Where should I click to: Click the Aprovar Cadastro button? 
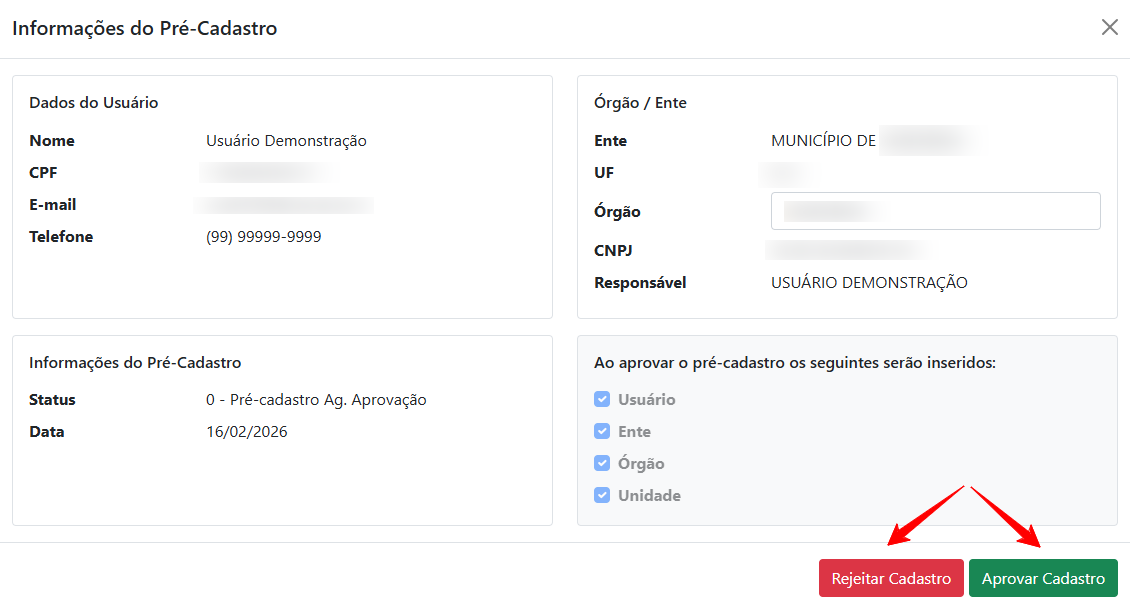pos(1043,578)
